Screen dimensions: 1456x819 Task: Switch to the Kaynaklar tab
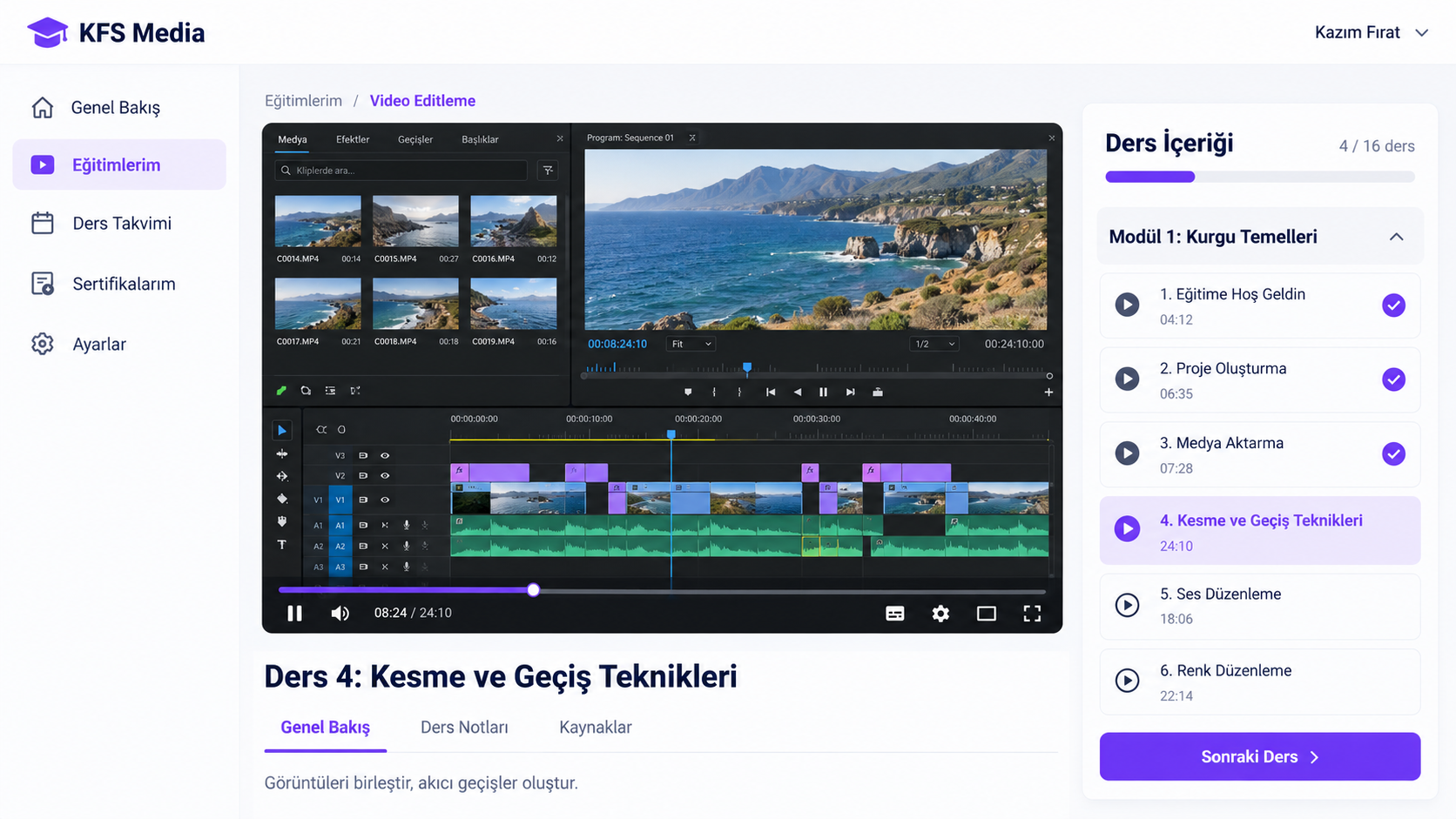coord(596,727)
